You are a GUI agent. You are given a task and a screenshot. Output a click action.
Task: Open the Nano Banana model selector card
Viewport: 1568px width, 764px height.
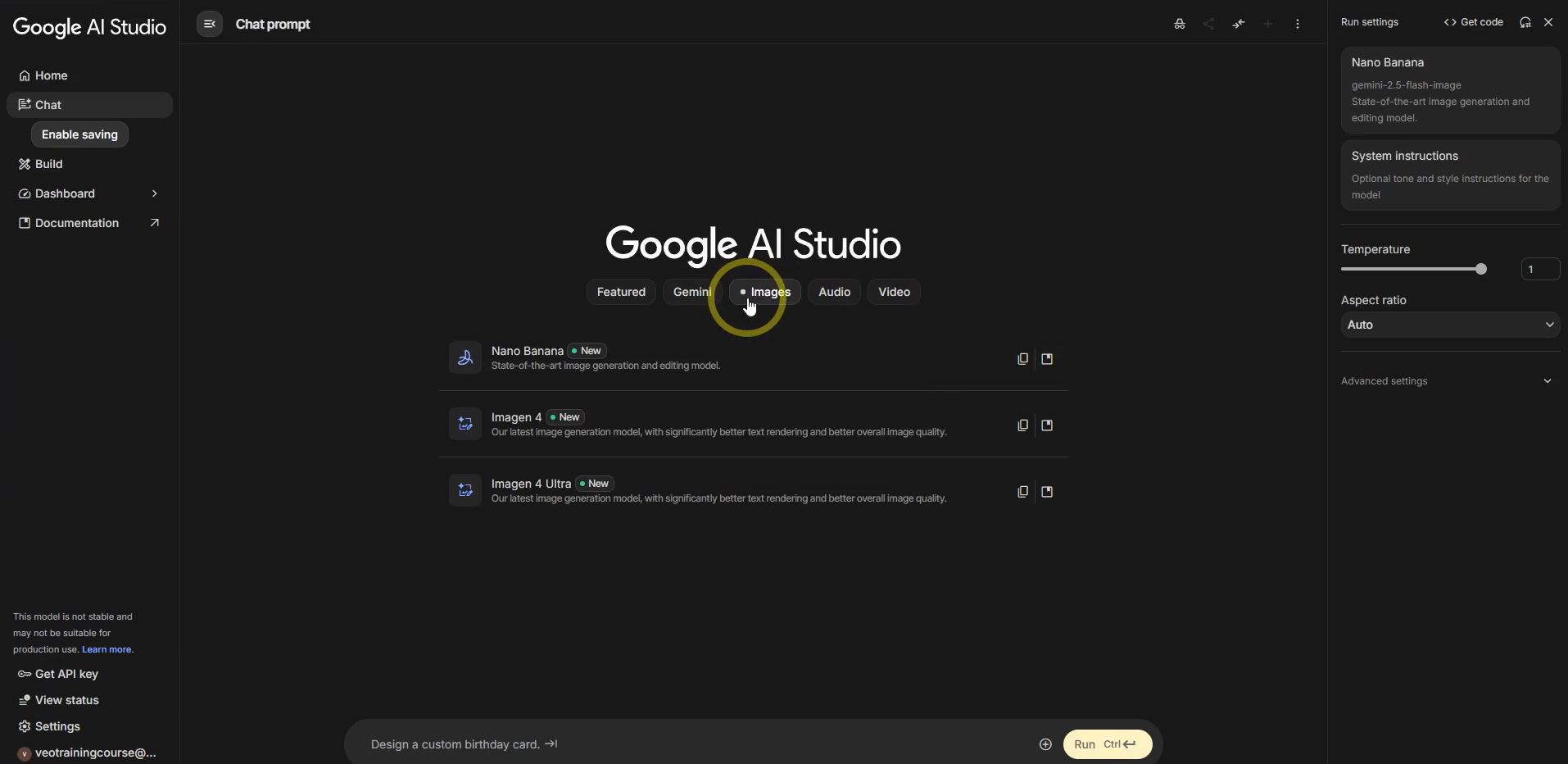[x=1451, y=90]
